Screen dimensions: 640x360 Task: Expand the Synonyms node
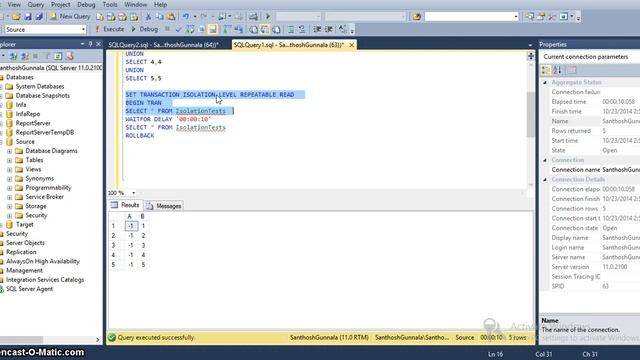coord(9,179)
